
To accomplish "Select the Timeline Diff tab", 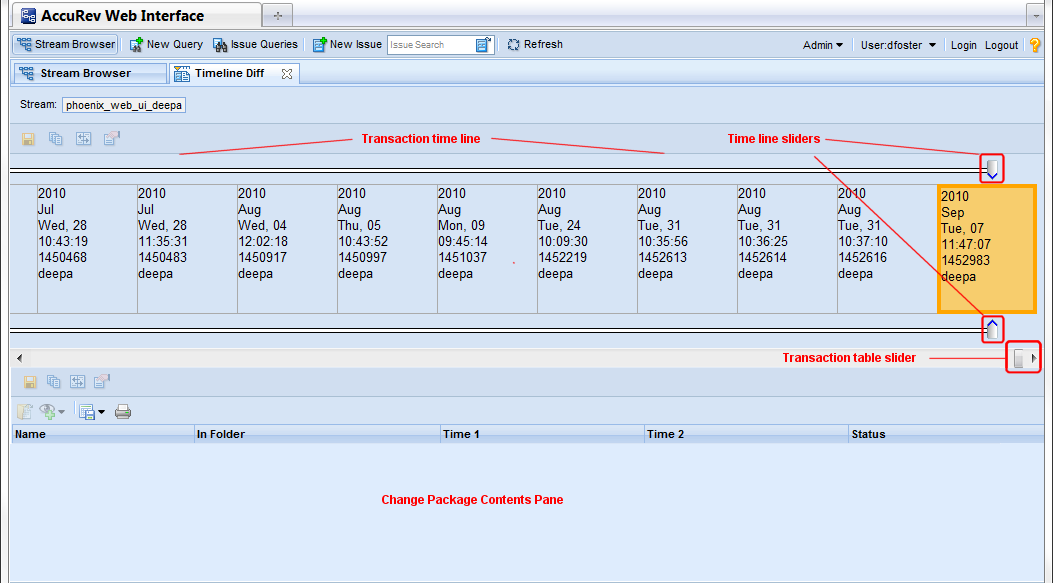I will point(229,74).
